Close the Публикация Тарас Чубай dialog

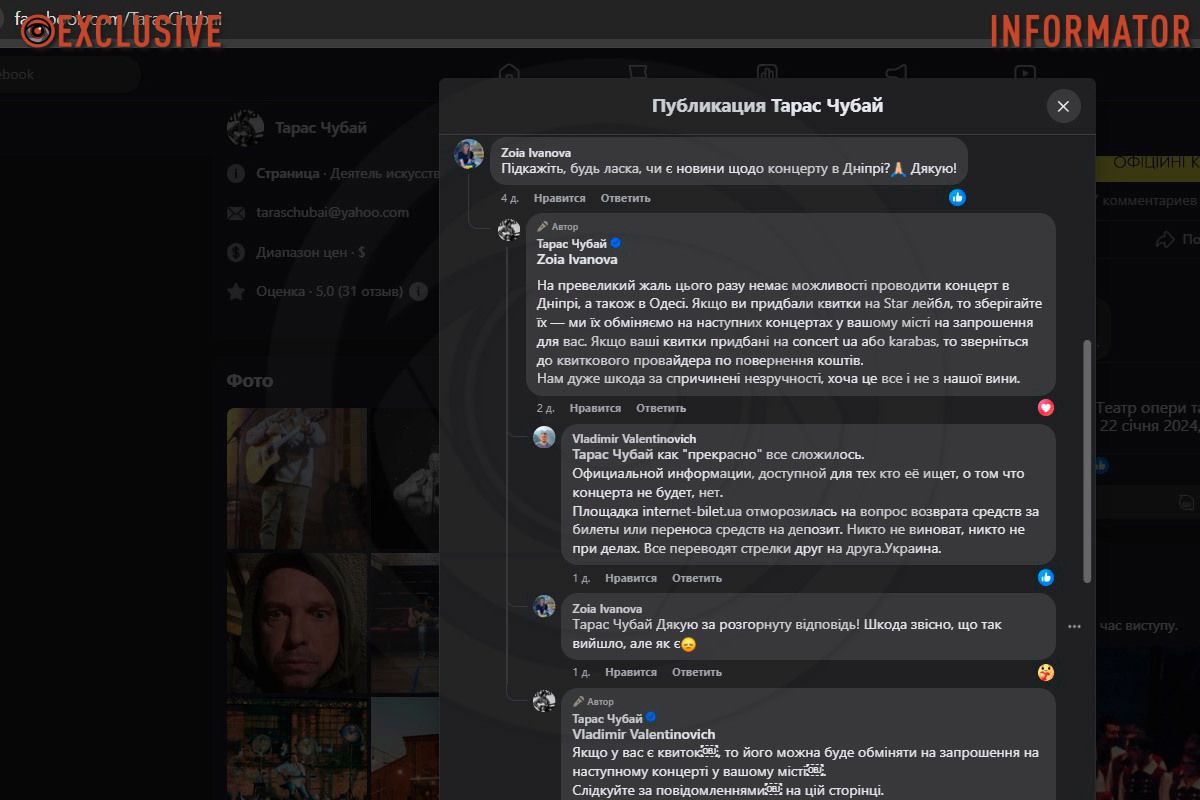click(1063, 106)
